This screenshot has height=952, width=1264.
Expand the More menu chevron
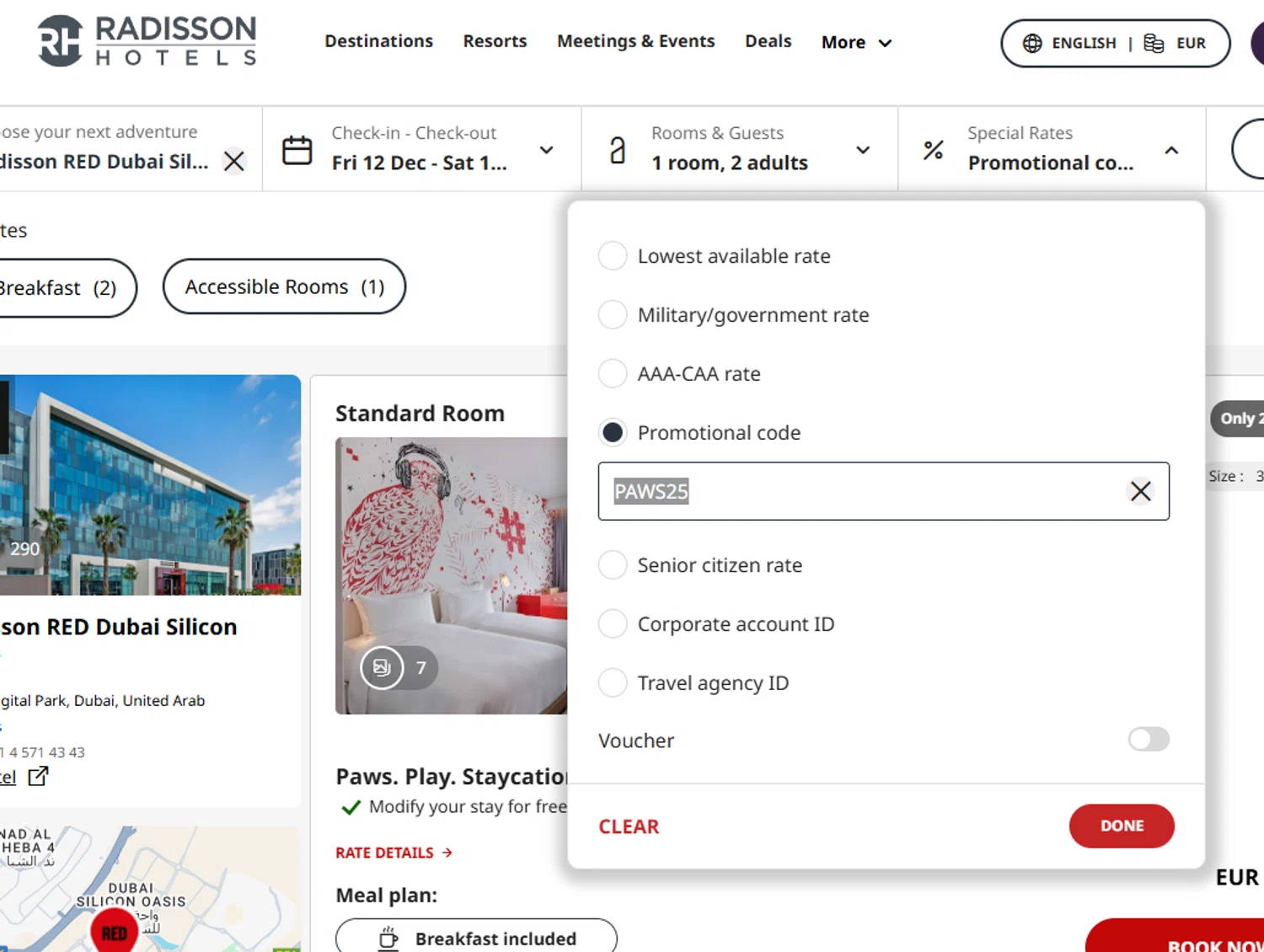click(x=885, y=43)
